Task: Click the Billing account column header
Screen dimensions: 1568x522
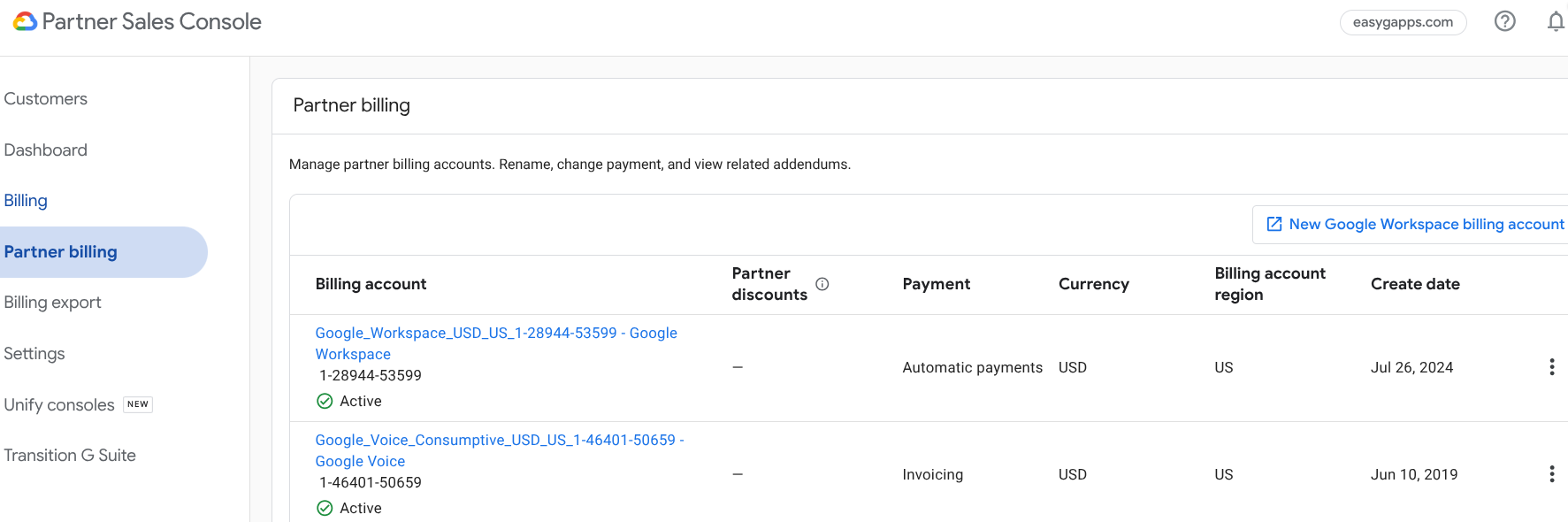Action: [x=371, y=284]
